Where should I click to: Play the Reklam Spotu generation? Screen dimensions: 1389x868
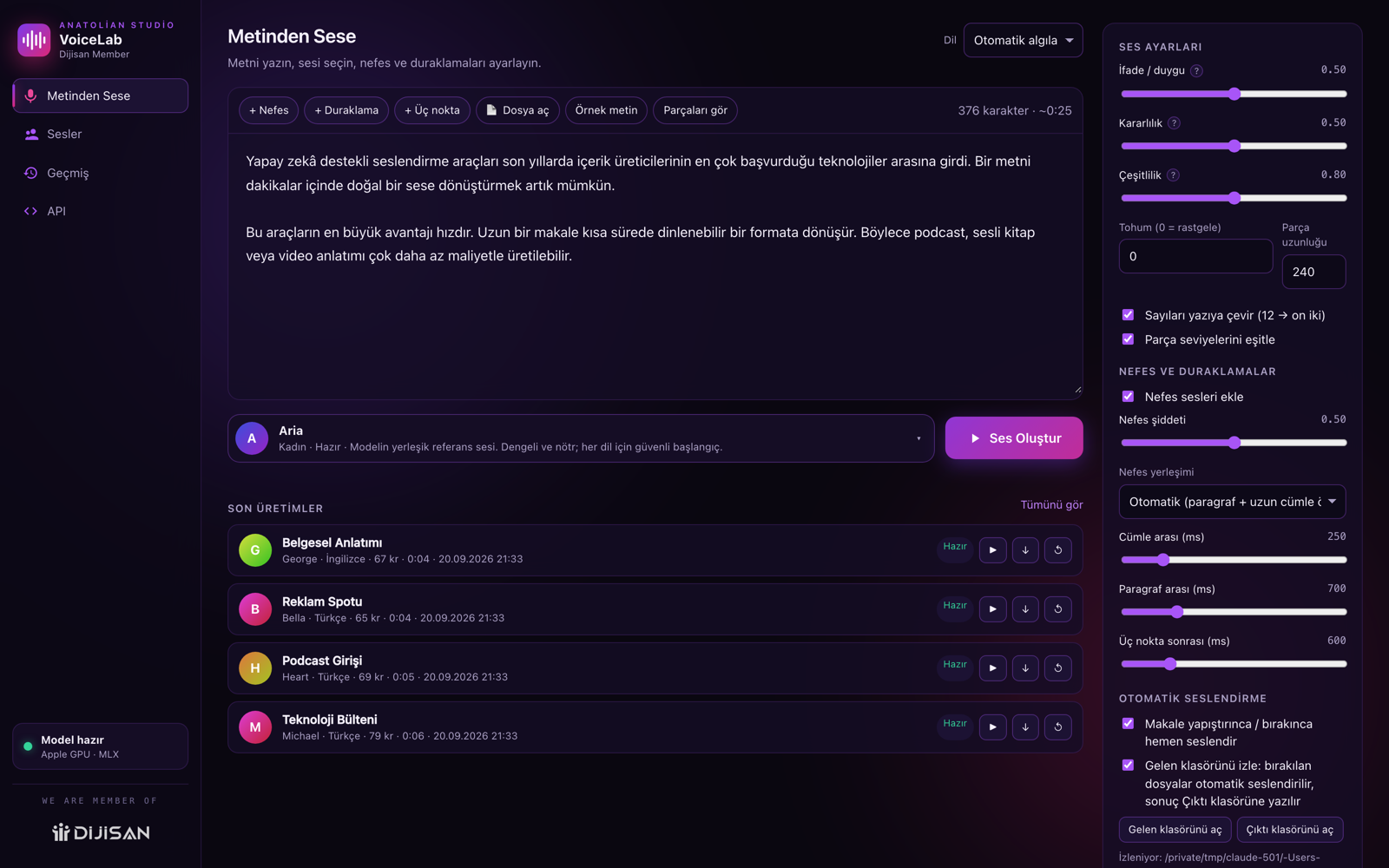[992, 609]
